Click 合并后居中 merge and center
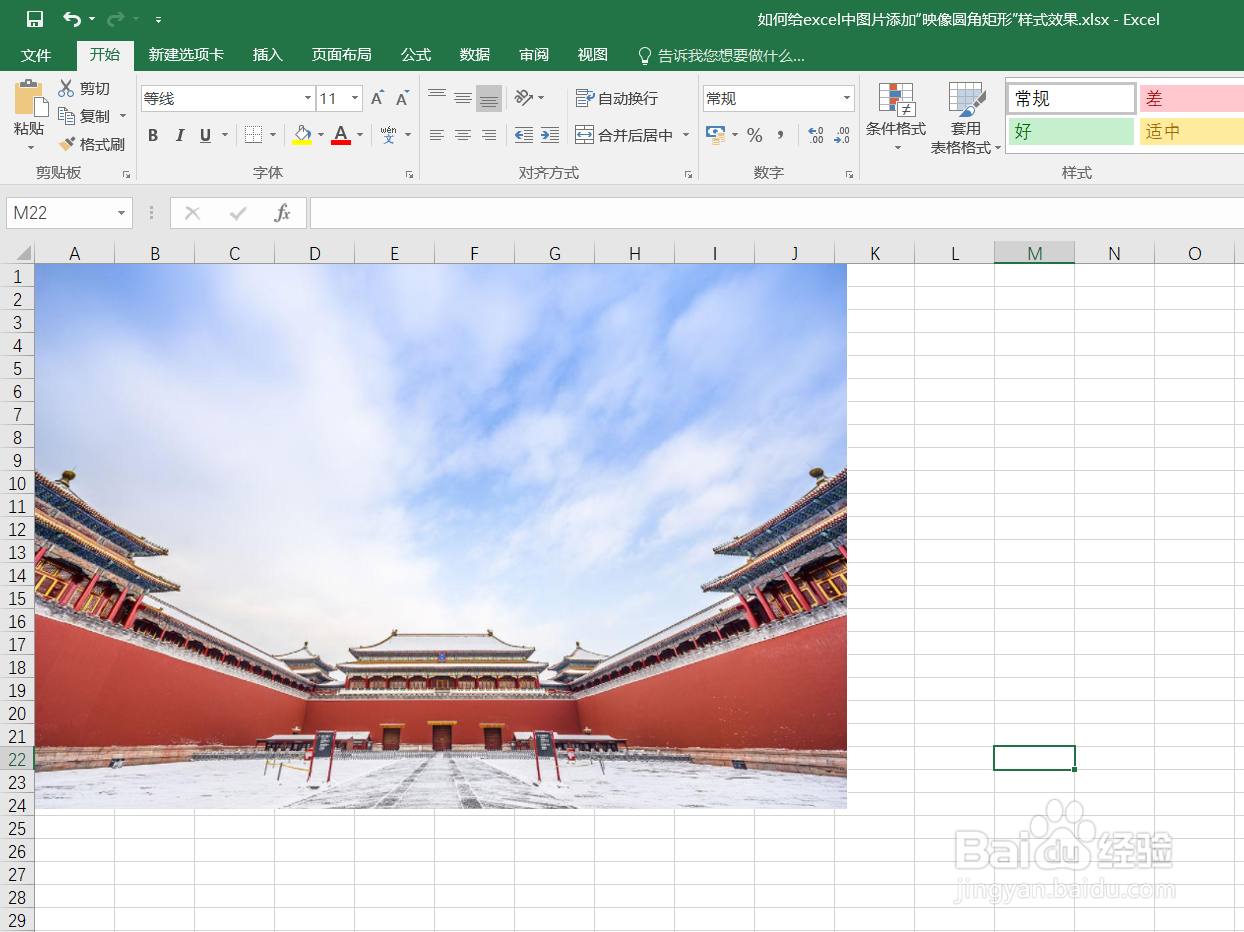This screenshot has height=932, width=1244. click(x=625, y=135)
